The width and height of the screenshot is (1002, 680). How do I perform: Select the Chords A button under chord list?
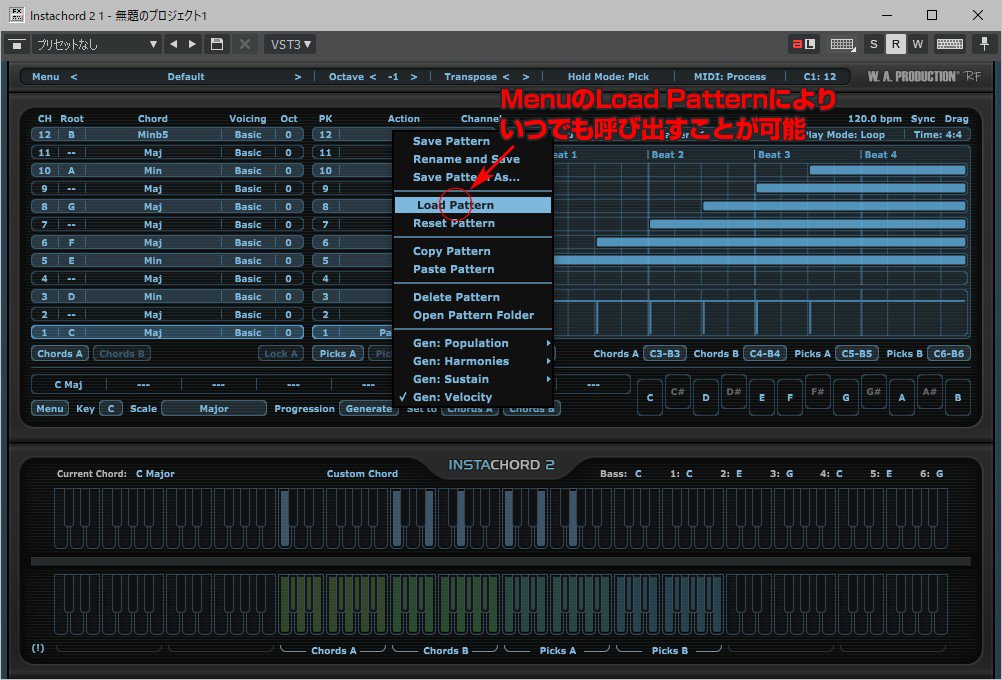pos(60,353)
